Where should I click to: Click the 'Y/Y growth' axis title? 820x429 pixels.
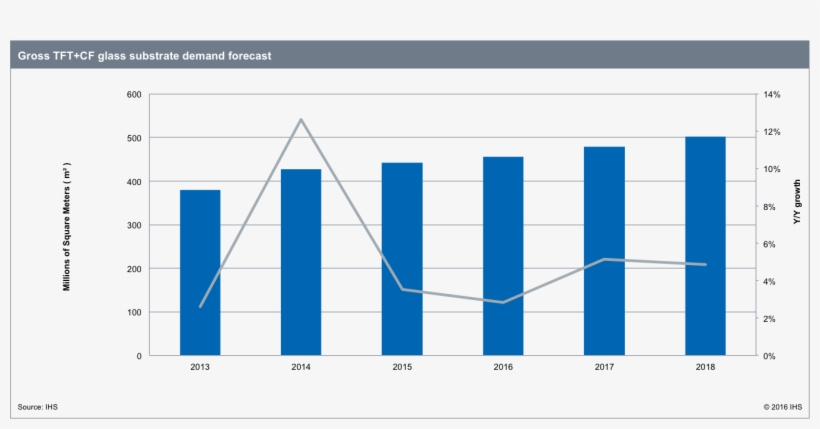797,202
